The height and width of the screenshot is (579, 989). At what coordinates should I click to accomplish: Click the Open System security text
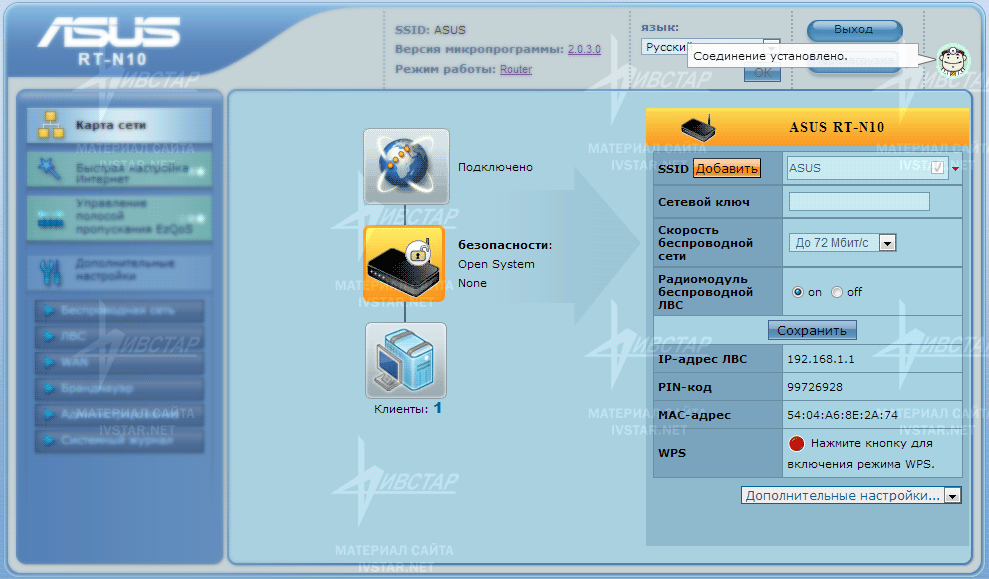coord(496,264)
